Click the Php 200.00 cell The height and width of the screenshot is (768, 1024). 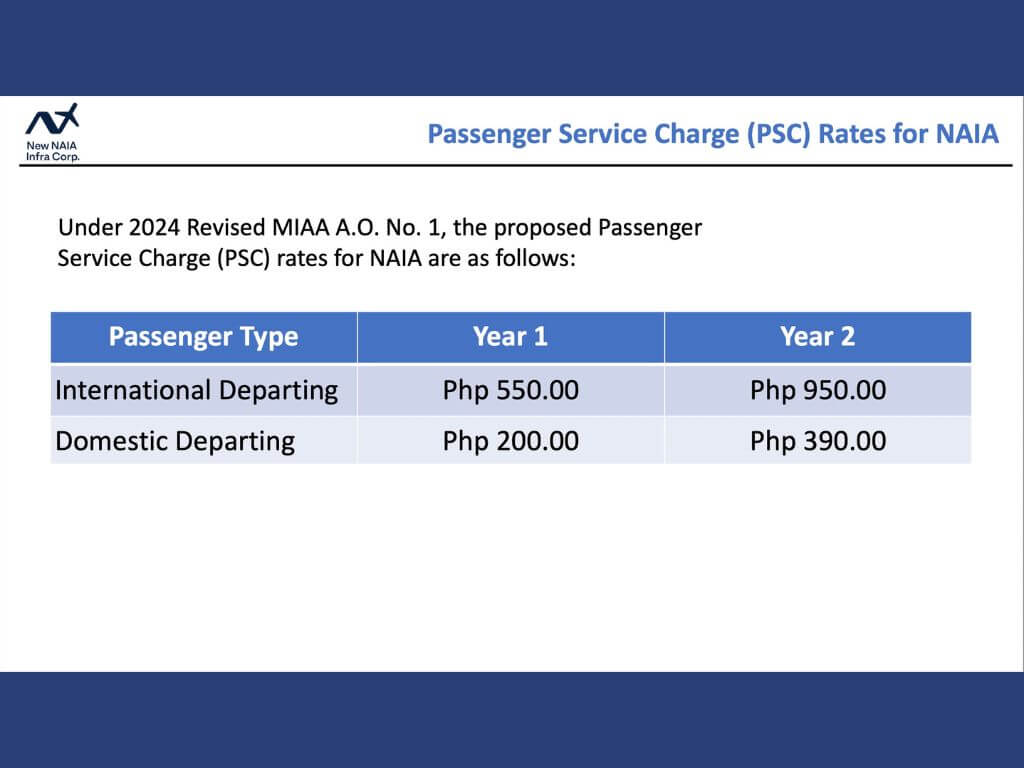click(x=511, y=441)
